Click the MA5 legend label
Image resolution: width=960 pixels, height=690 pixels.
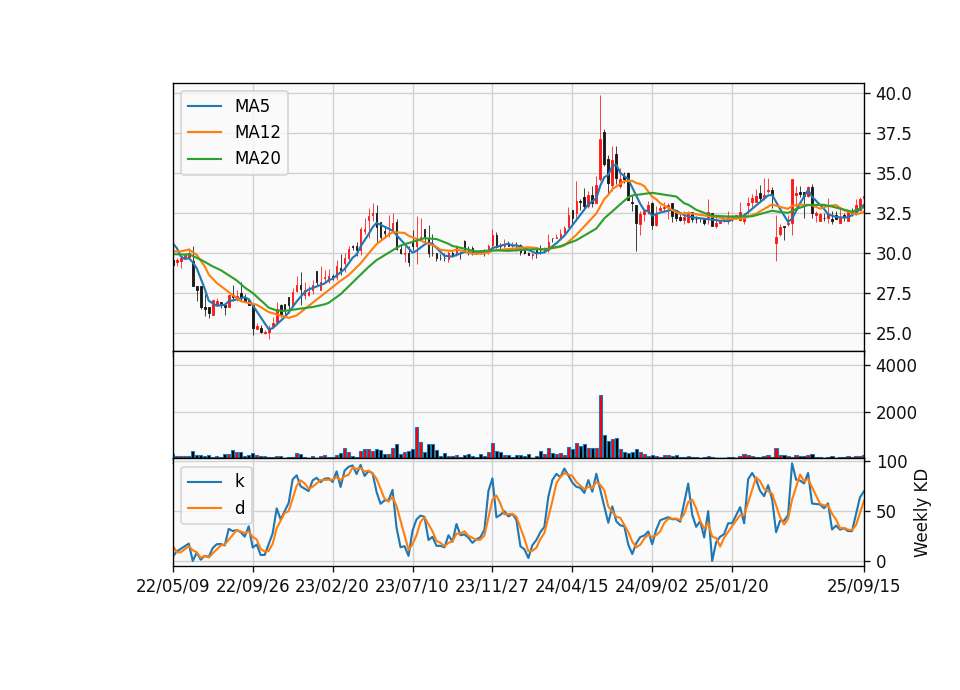[x=252, y=106]
